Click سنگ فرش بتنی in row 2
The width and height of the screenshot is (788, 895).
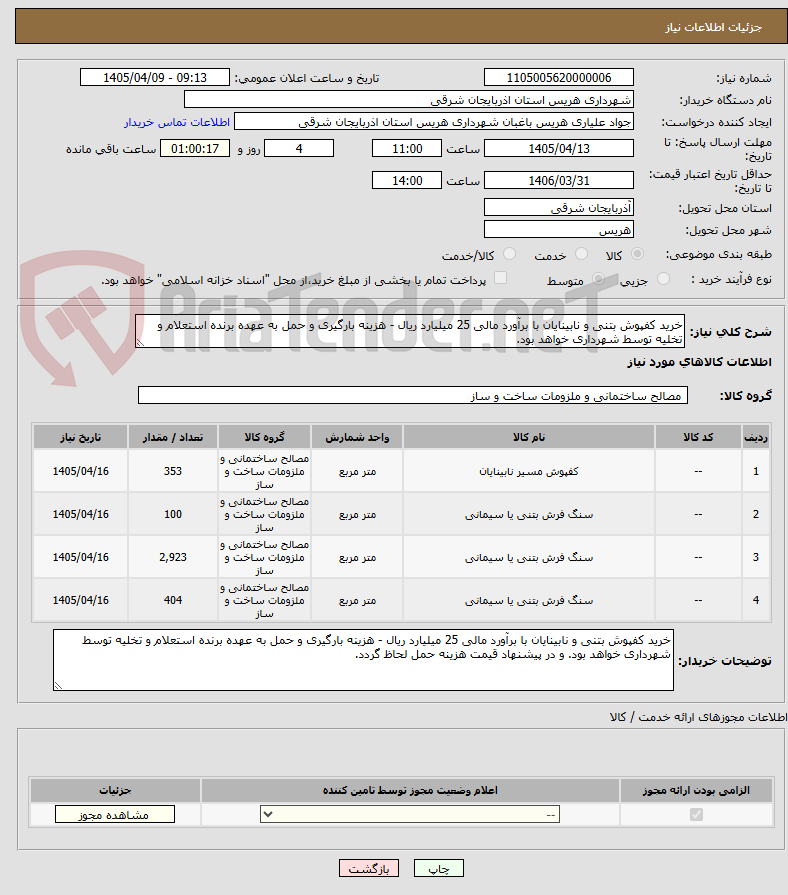pyautogui.click(x=528, y=515)
